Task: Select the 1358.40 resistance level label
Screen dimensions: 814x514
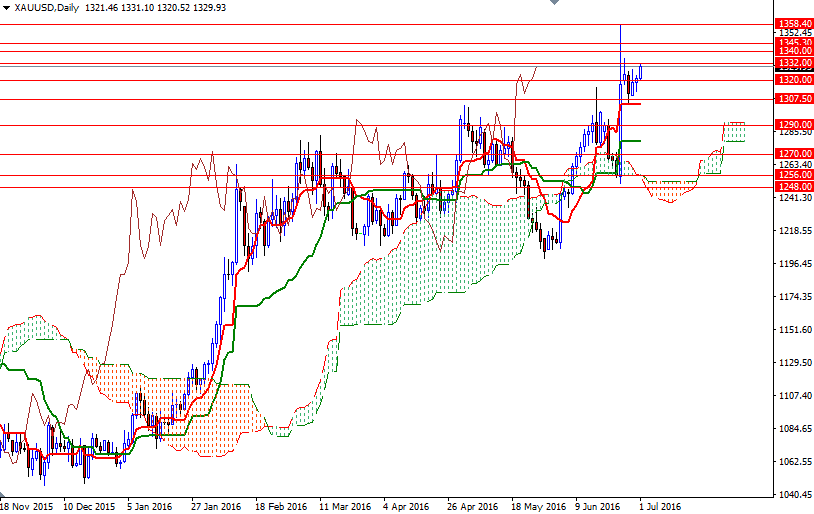Action: 793,23
